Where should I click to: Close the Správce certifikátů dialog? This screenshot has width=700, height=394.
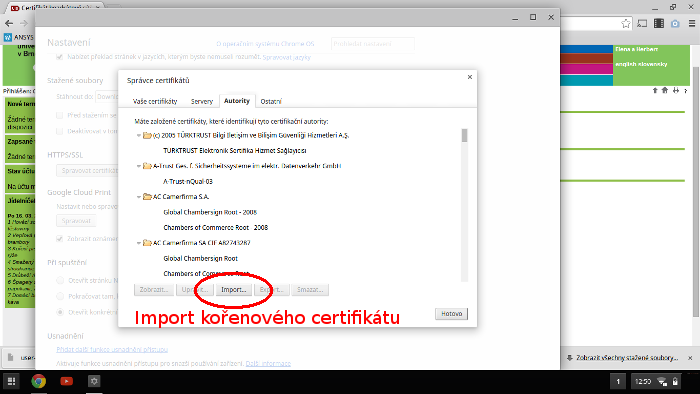point(470,77)
